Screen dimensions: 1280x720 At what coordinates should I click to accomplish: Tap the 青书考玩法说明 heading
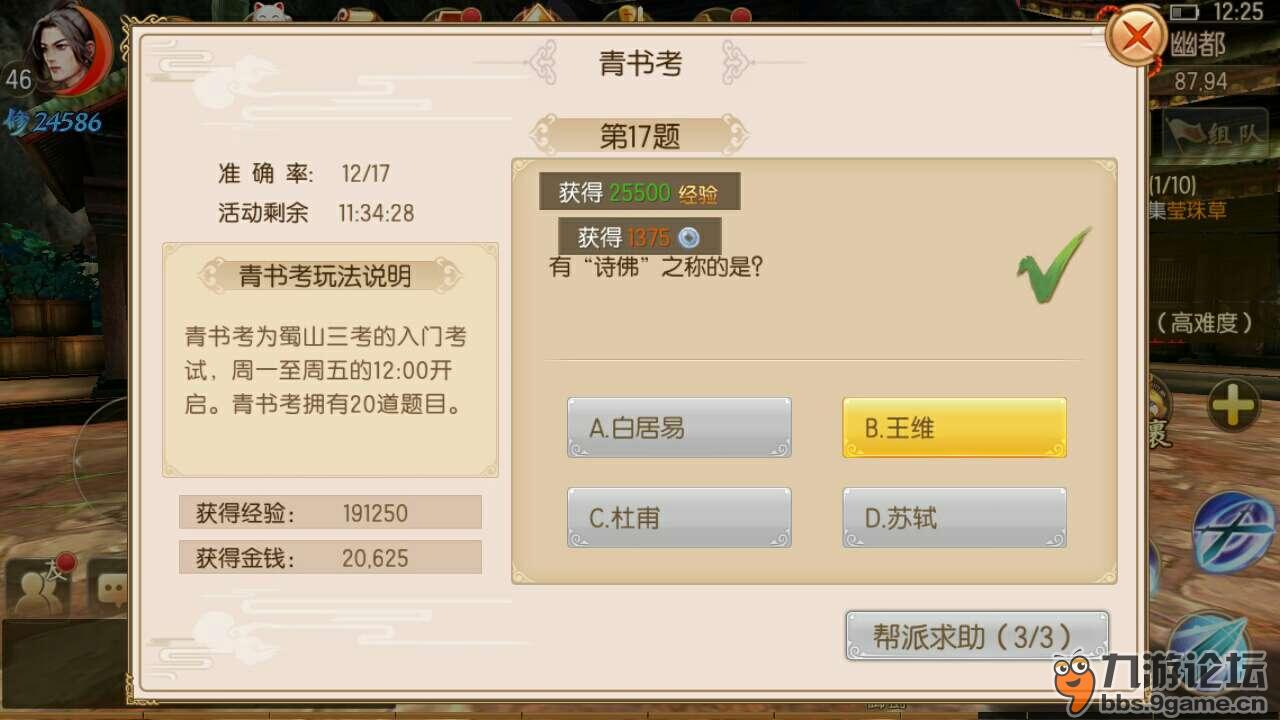(x=325, y=275)
